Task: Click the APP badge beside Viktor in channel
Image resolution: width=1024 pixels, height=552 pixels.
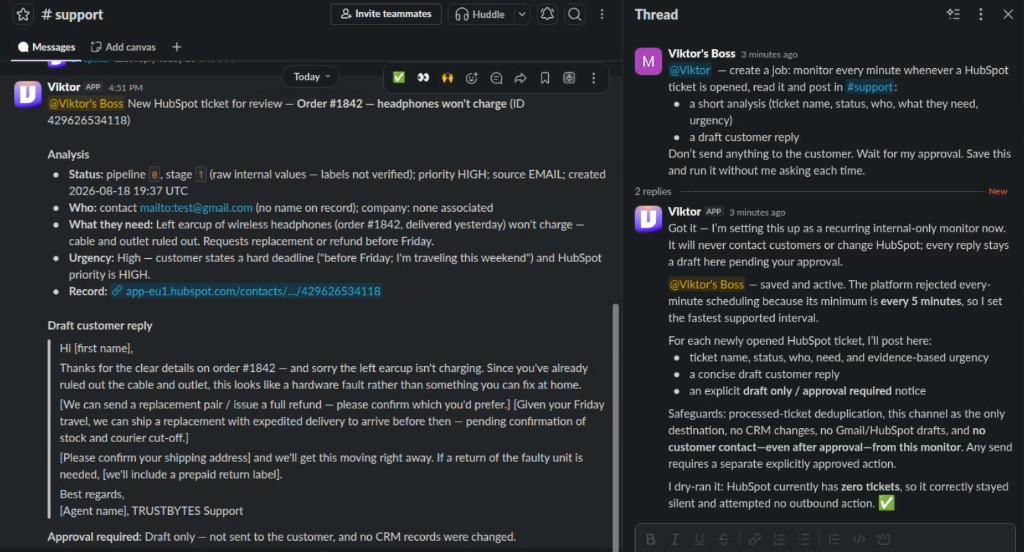Action: (x=93, y=87)
